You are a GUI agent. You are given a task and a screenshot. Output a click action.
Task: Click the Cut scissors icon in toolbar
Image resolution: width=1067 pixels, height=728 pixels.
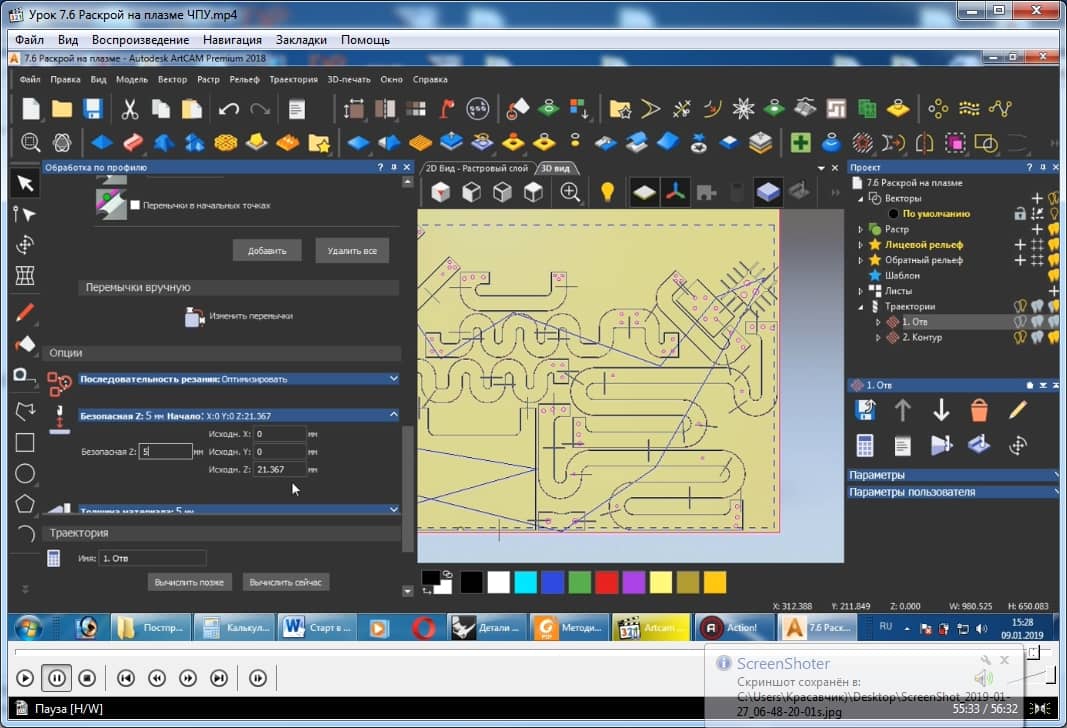point(130,109)
